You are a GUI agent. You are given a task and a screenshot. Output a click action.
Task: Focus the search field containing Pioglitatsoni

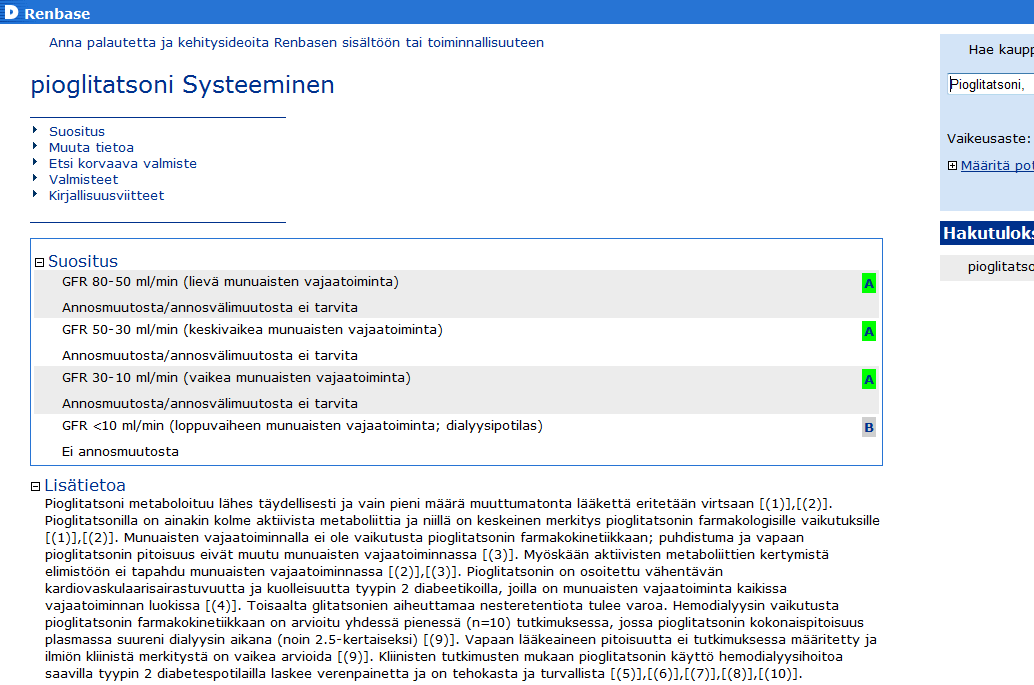[990, 84]
